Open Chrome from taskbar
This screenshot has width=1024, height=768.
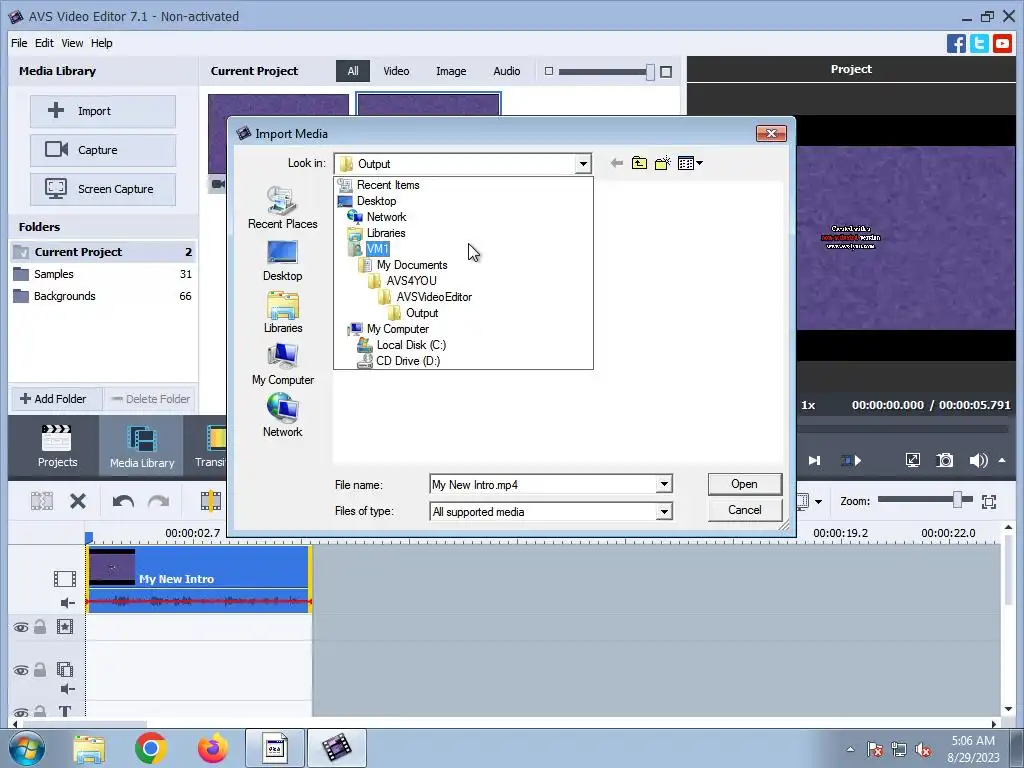pos(151,748)
